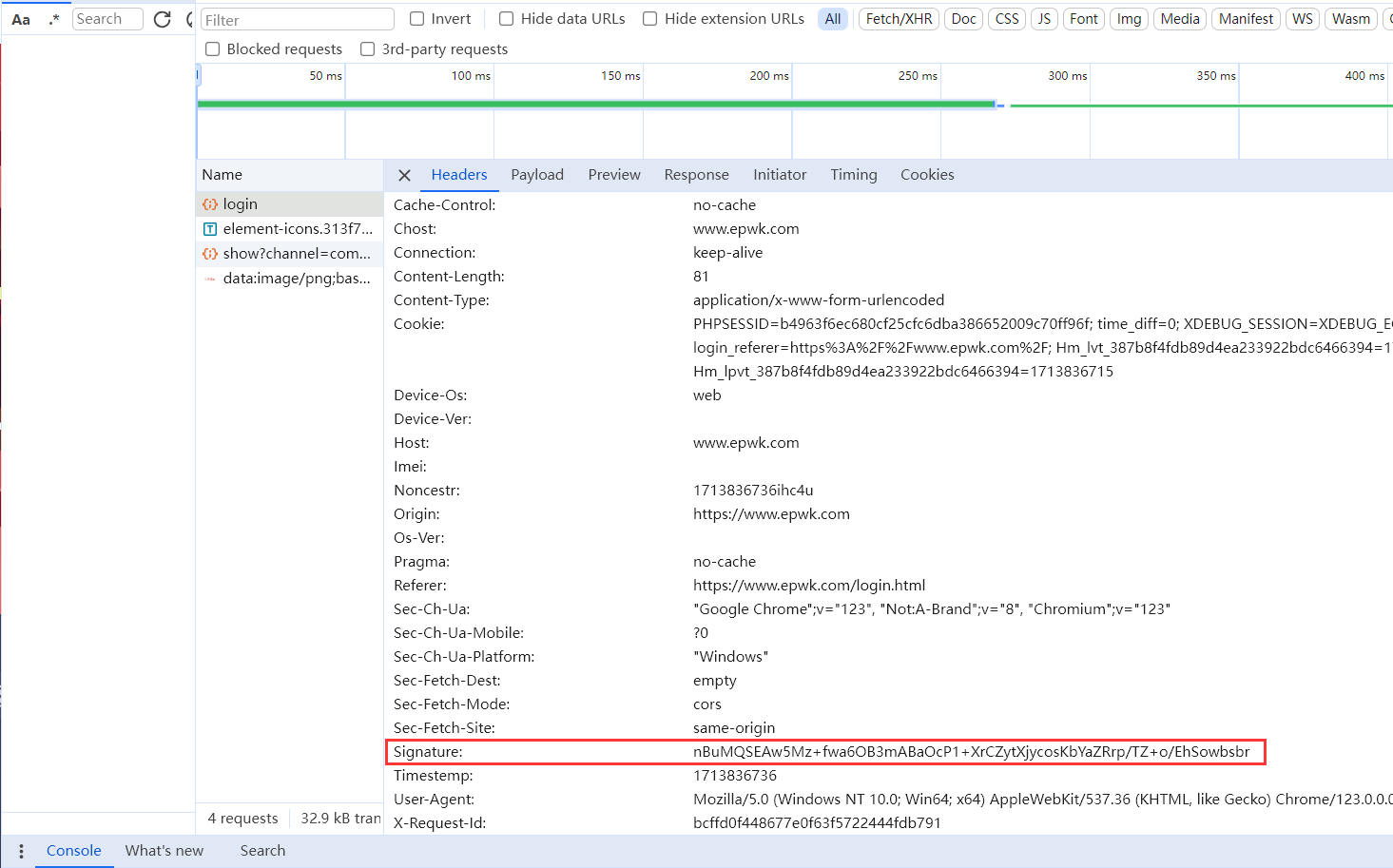Click the Signature header value

(971, 752)
